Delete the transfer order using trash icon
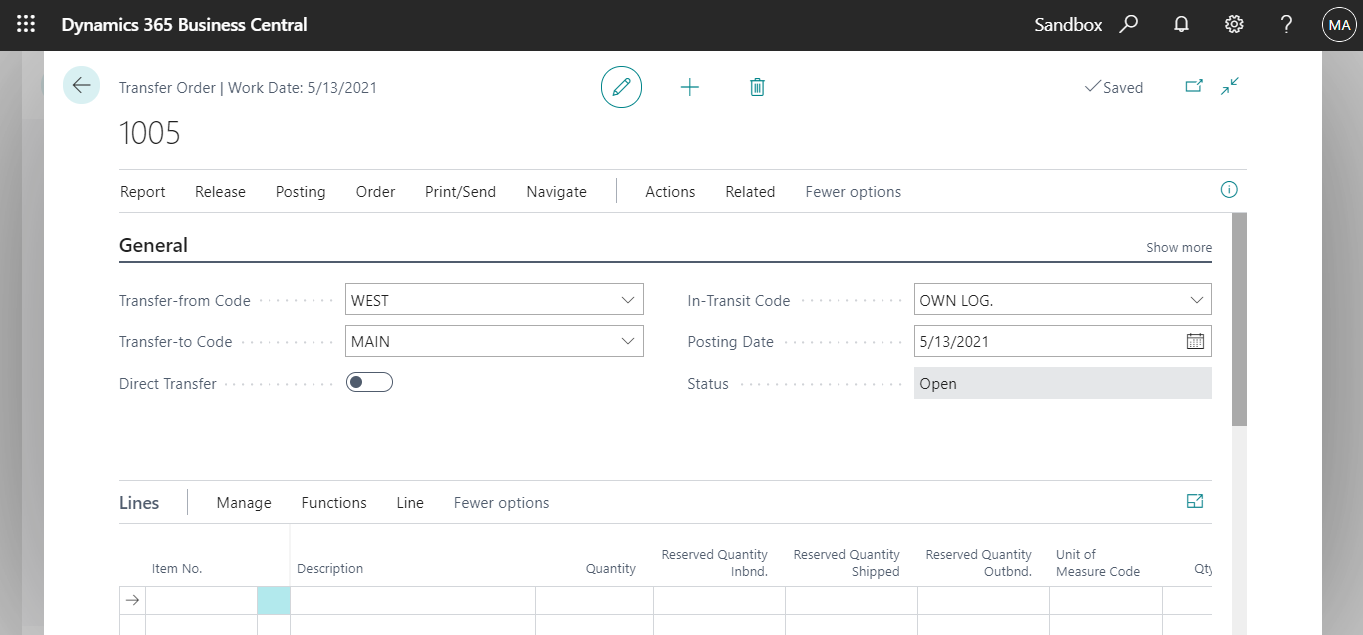This screenshot has width=1363, height=635. tap(757, 87)
